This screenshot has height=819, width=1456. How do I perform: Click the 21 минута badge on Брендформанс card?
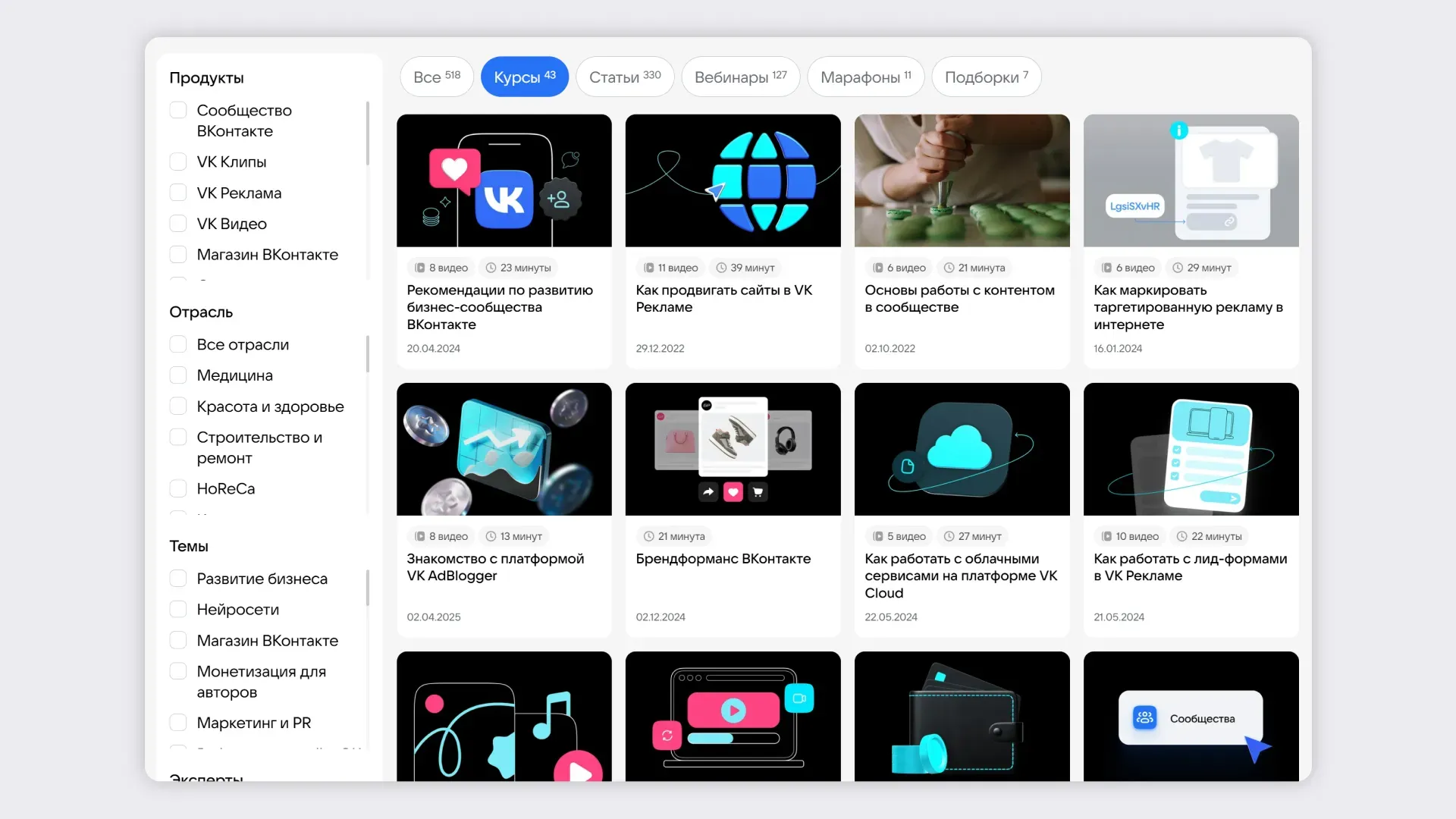[674, 536]
